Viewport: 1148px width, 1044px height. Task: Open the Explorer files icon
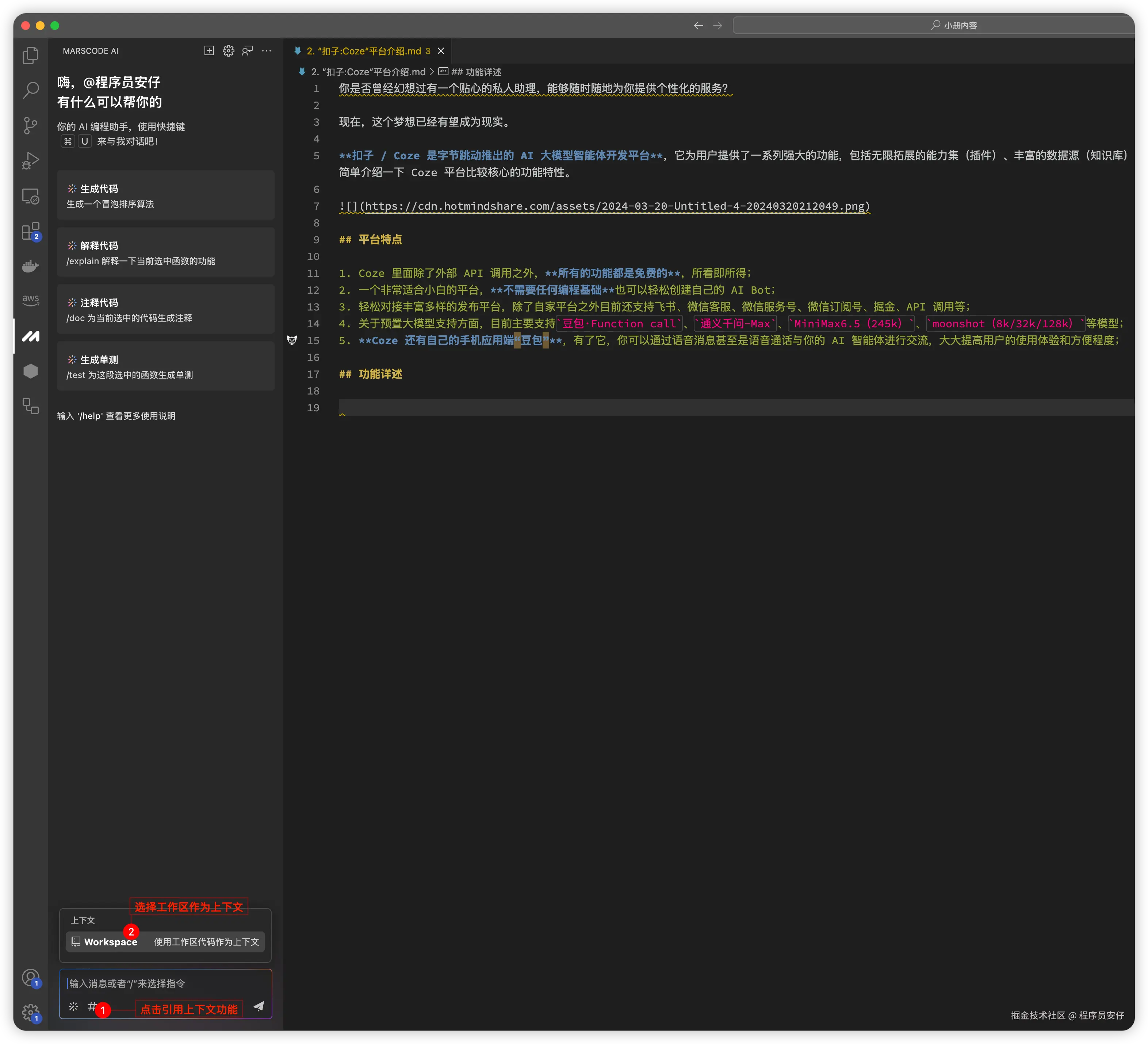[x=31, y=55]
